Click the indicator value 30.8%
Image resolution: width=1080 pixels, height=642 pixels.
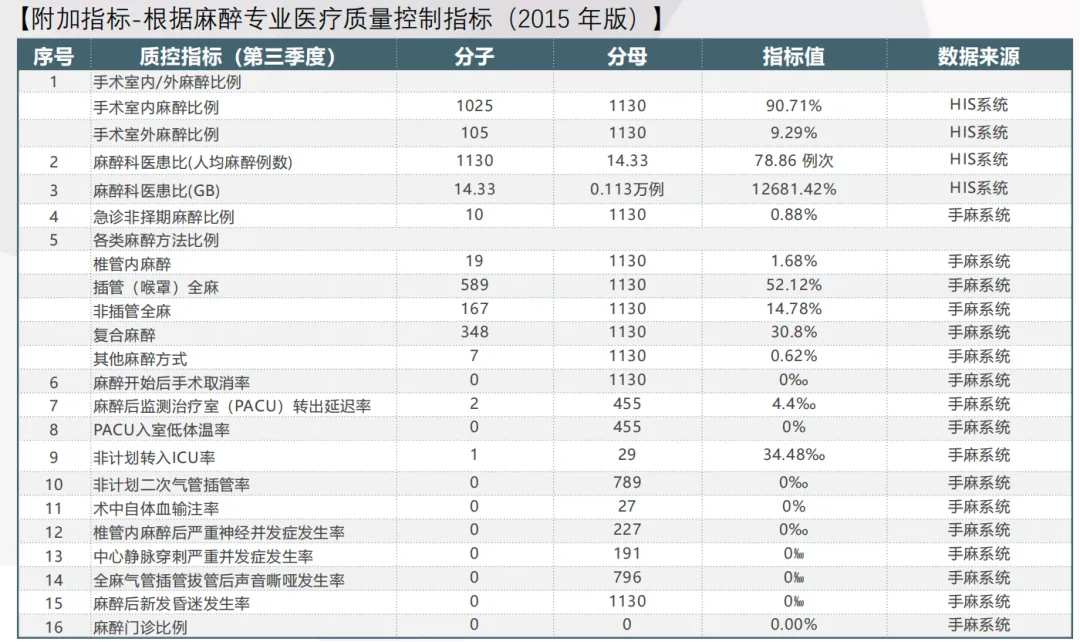click(793, 332)
